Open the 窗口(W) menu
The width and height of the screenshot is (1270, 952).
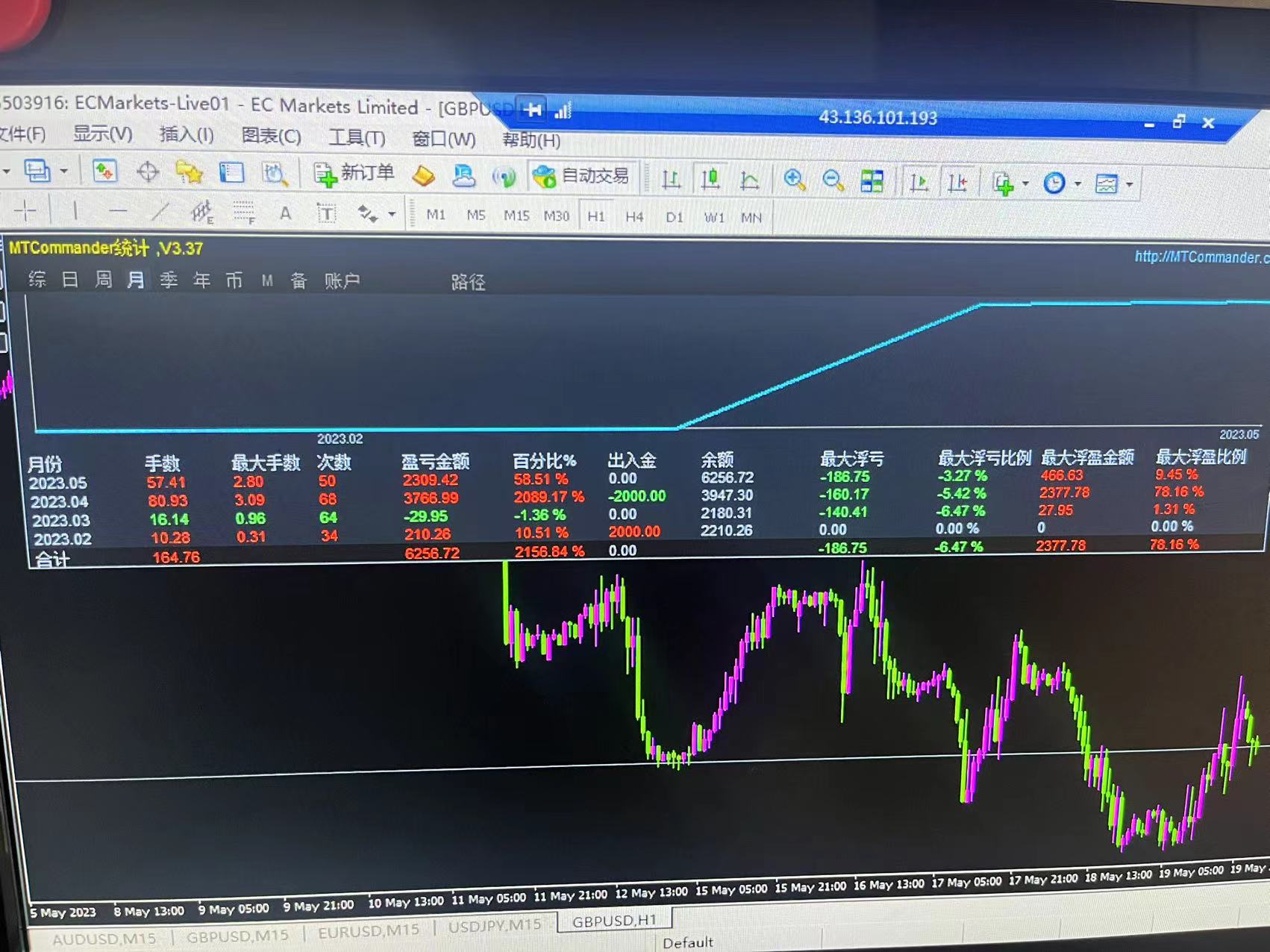(x=444, y=140)
